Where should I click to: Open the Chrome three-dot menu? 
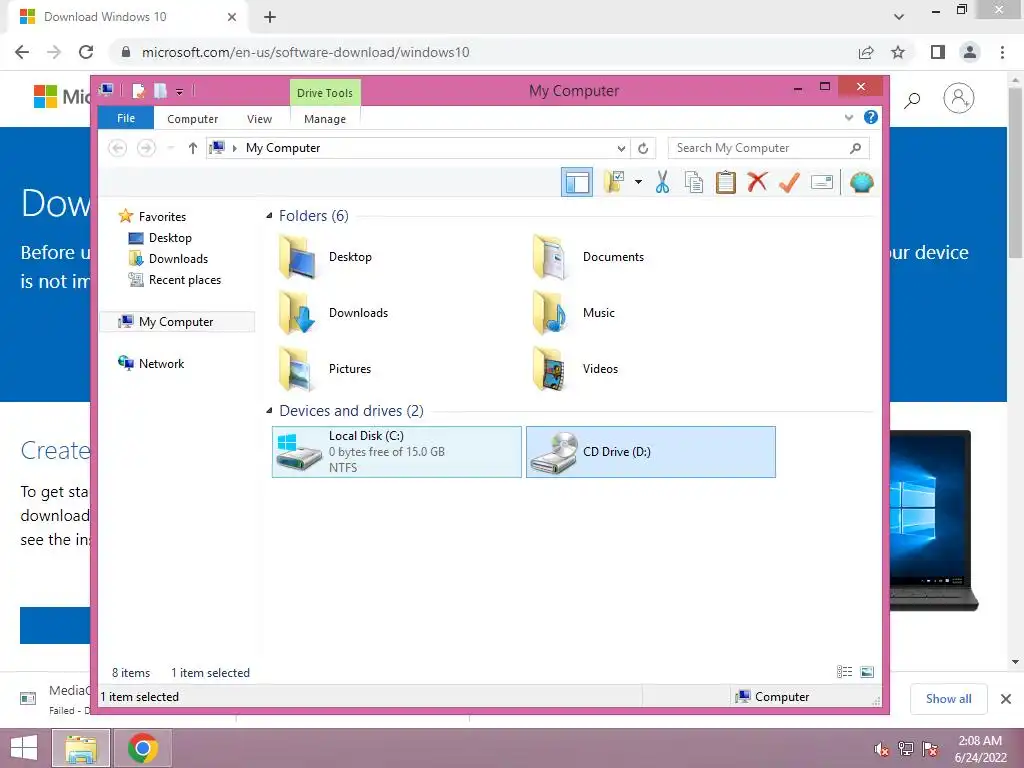coord(1002,52)
